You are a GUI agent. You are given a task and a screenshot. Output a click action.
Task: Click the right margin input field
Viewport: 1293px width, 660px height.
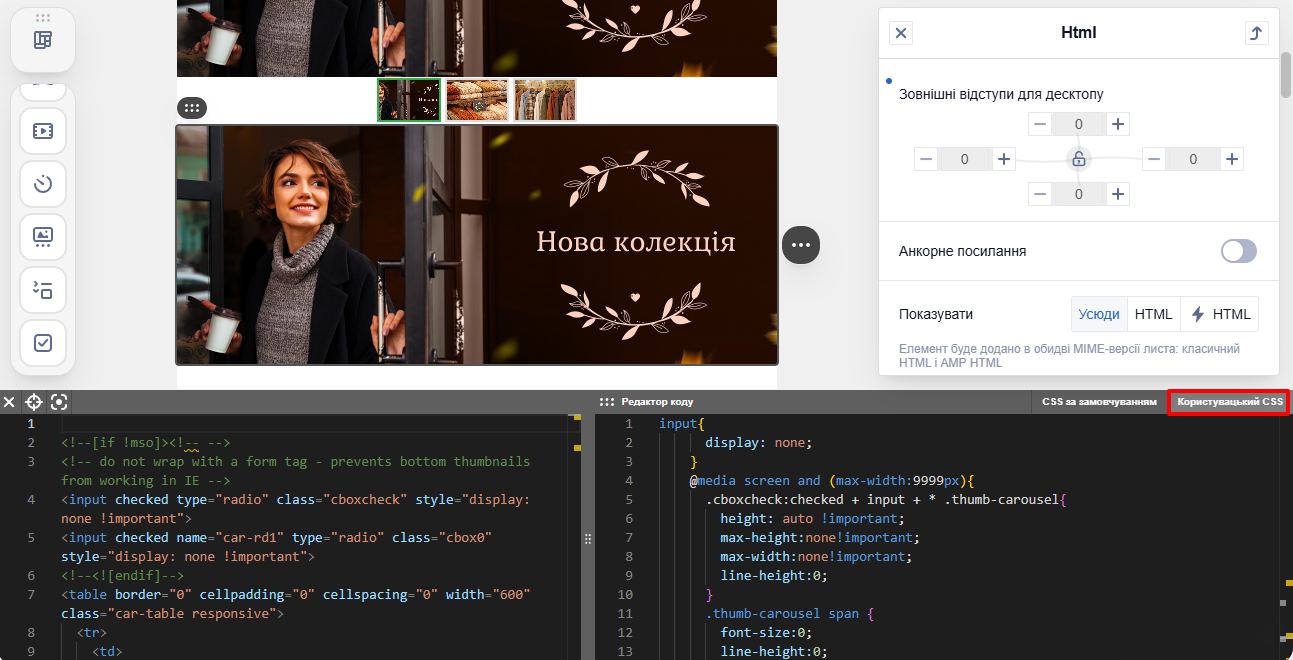[x=1193, y=159]
